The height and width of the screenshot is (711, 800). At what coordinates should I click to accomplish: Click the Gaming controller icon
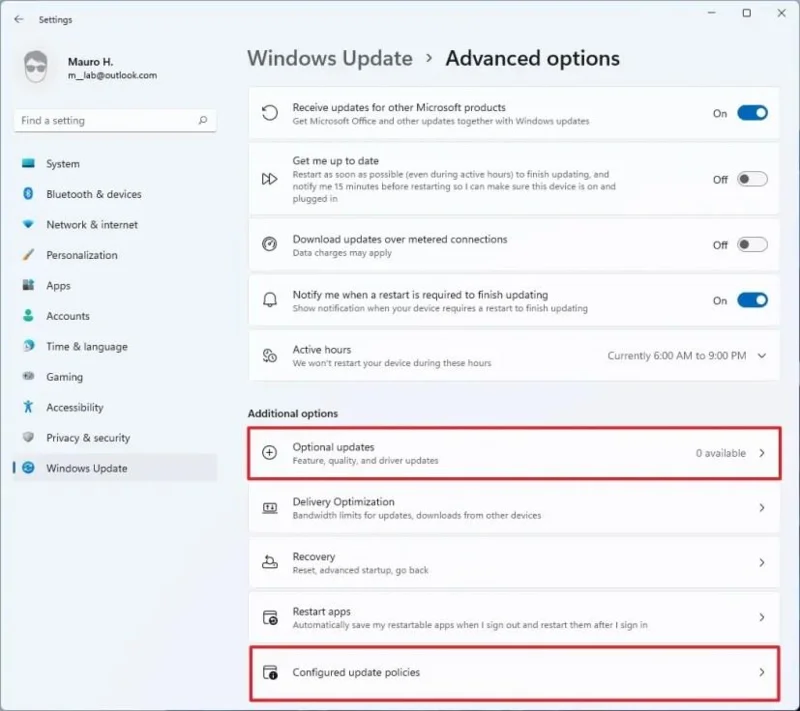(x=29, y=376)
